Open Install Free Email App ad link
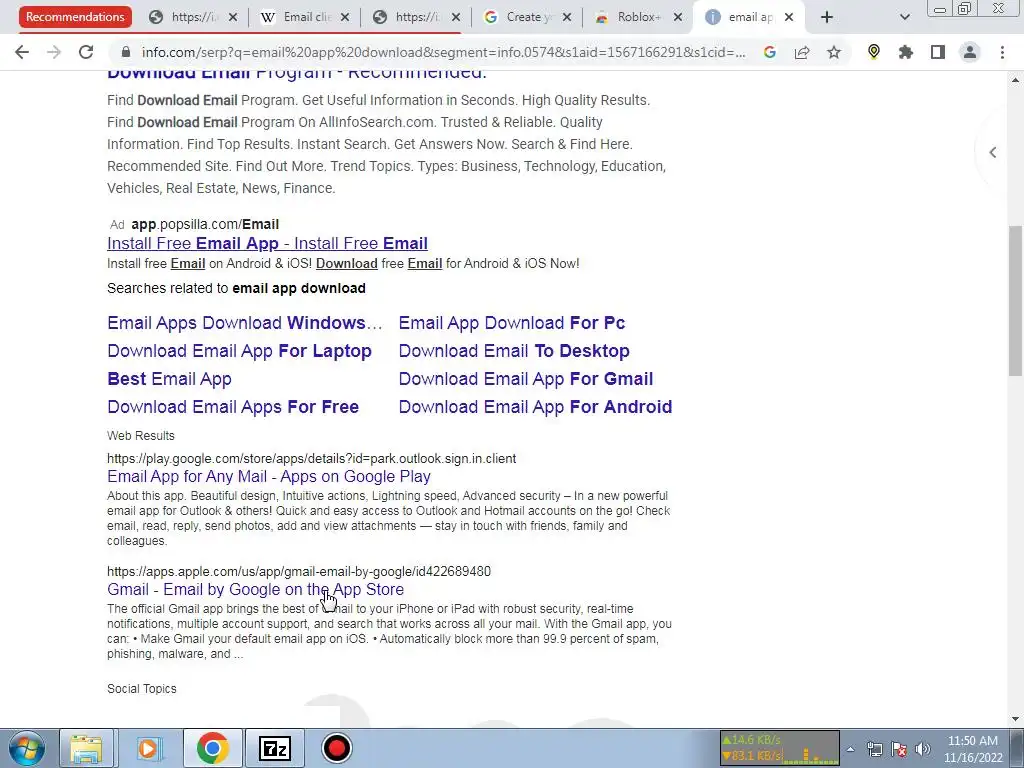 pyautogui.click(x=267, y=243)
